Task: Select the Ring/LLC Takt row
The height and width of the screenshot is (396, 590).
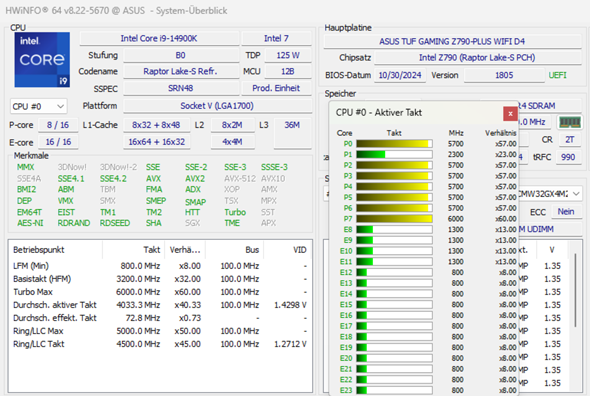Action: click(160, 344)
